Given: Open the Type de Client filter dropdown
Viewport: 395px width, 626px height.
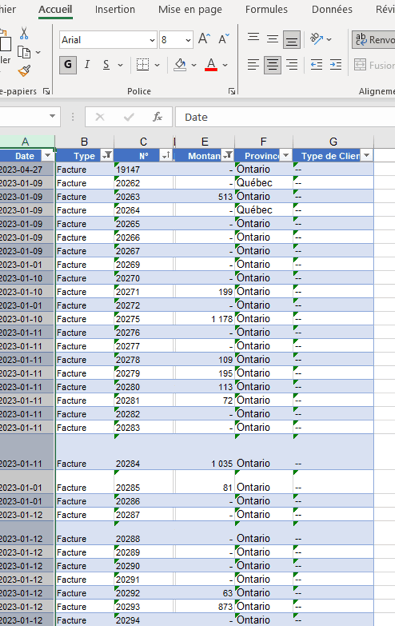Looking at the screenshot, I should point(366,155).
